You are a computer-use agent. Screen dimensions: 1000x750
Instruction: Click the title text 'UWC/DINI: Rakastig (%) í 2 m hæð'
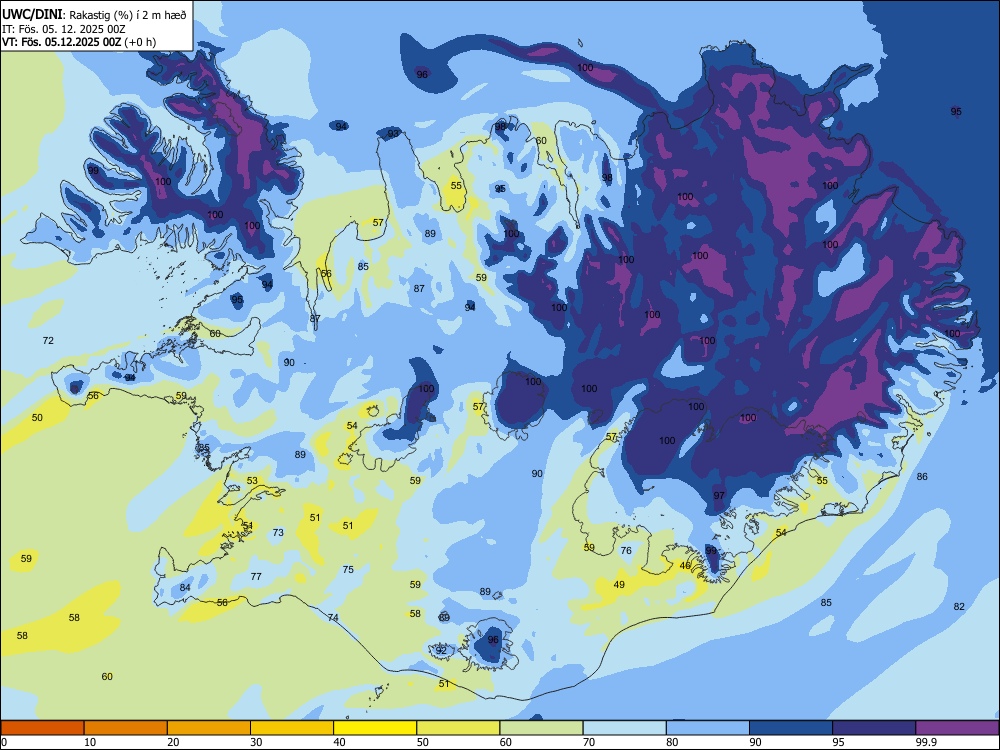(x=94, y=14)
